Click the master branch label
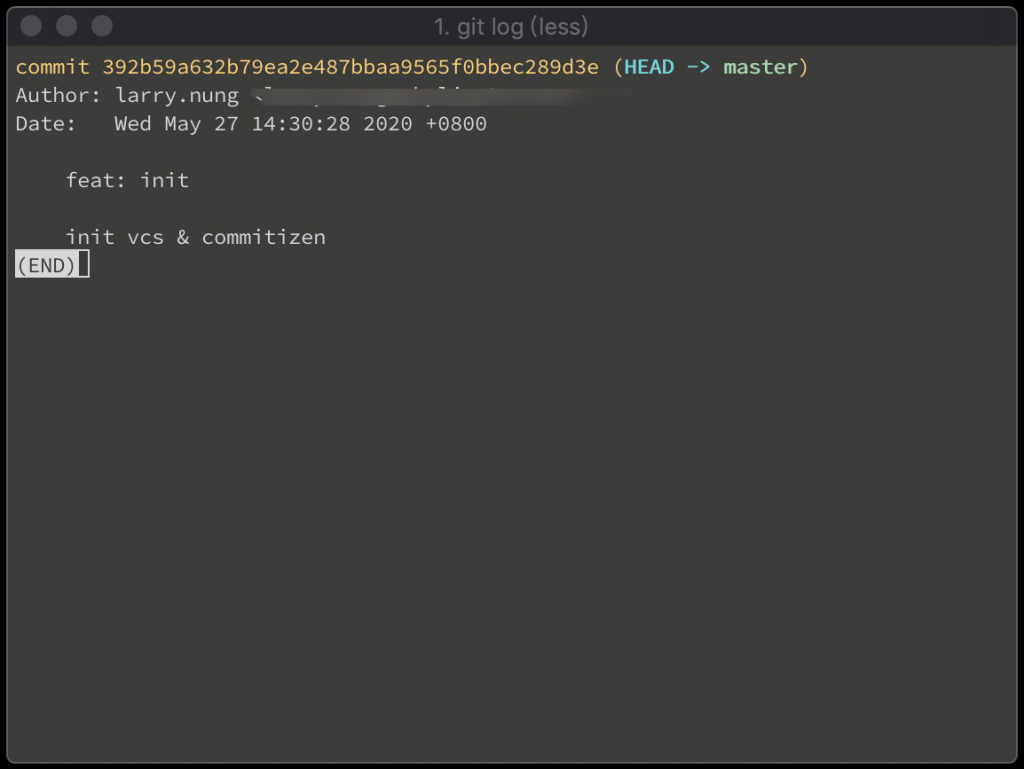Image resolution: width=1024 pixels, height=769 pixels. [760, 67]
